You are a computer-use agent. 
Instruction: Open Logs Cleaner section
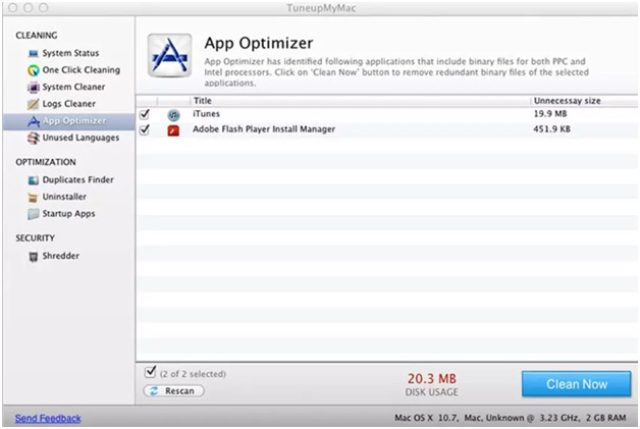[x=69, y=104]
